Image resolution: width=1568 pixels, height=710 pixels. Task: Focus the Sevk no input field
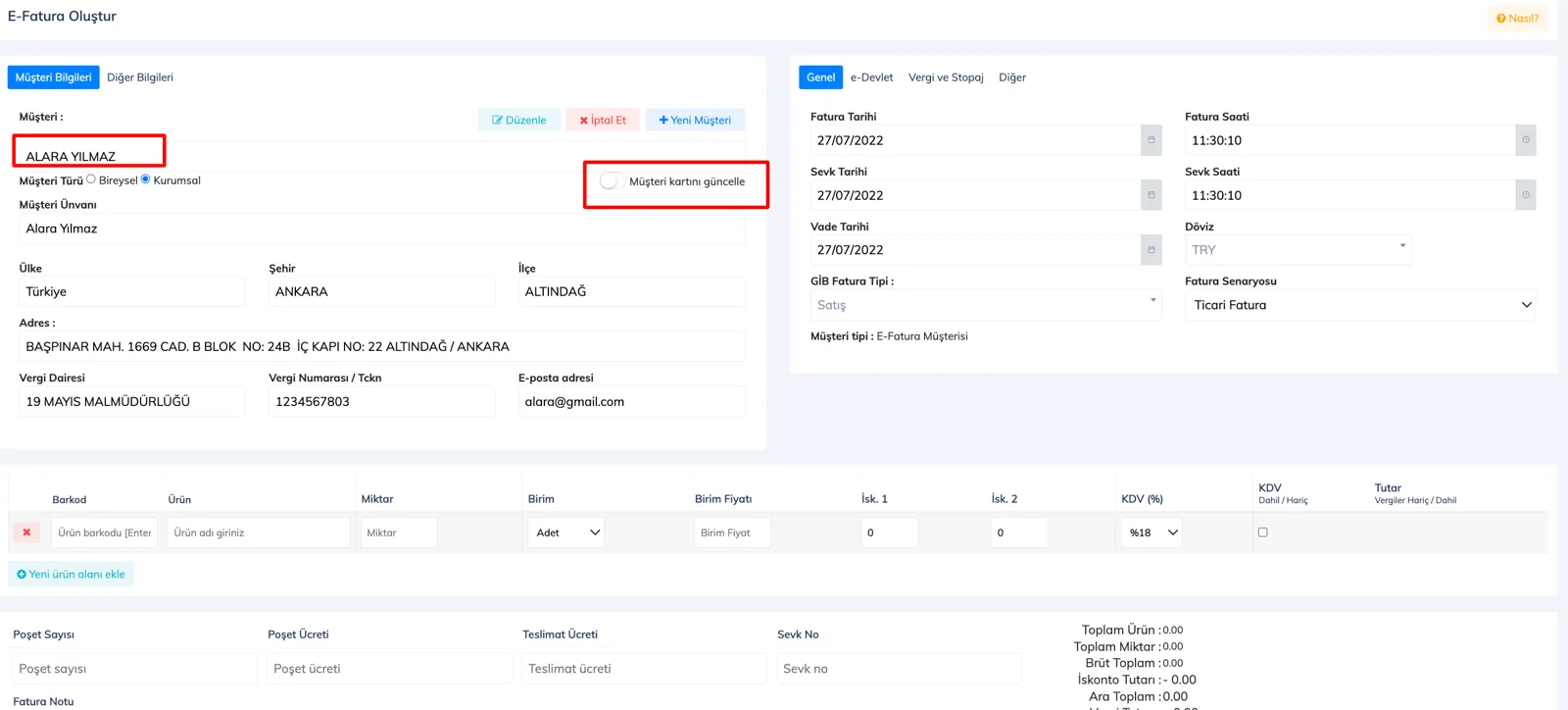(899, 669)
